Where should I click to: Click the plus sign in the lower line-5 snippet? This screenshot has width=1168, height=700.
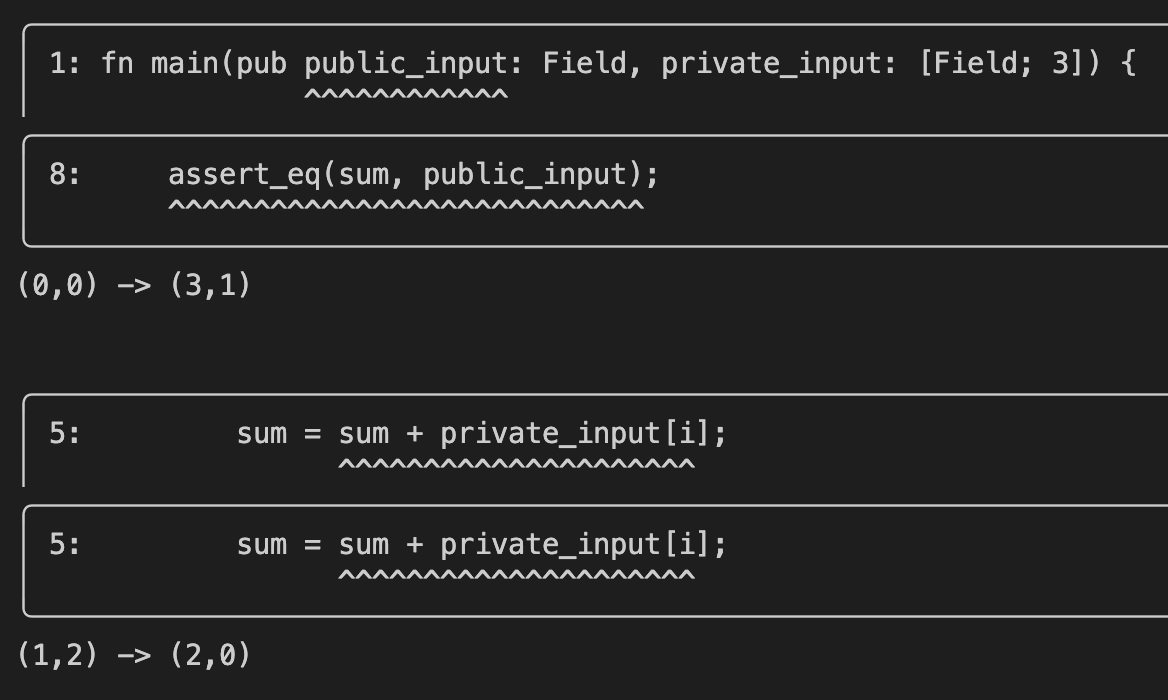click(x=414, y=545)
